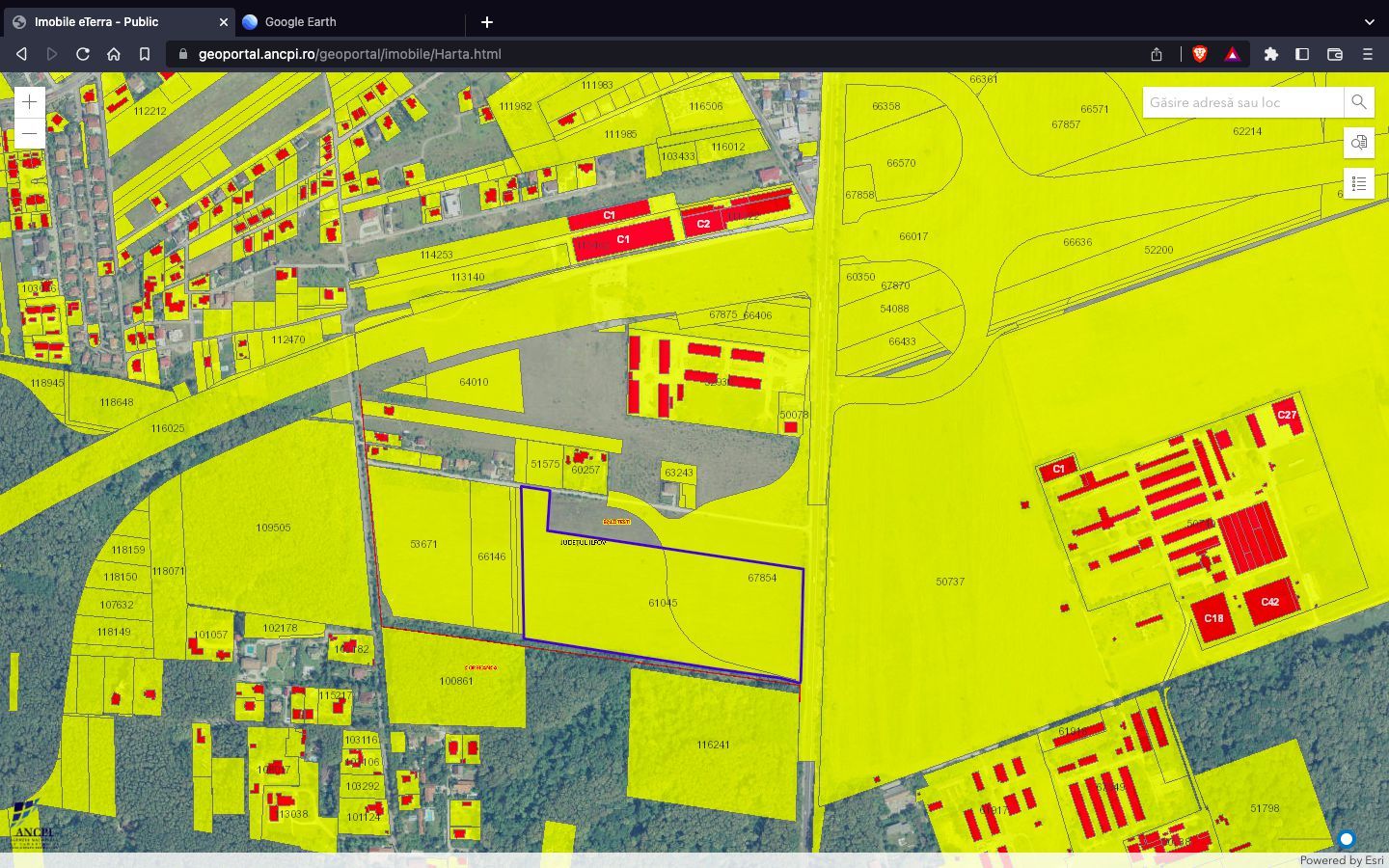Open the browser hamburger main menu
Image resolution: width=1389 pixels, height=868 pixels.
(x=1367, y=54)
